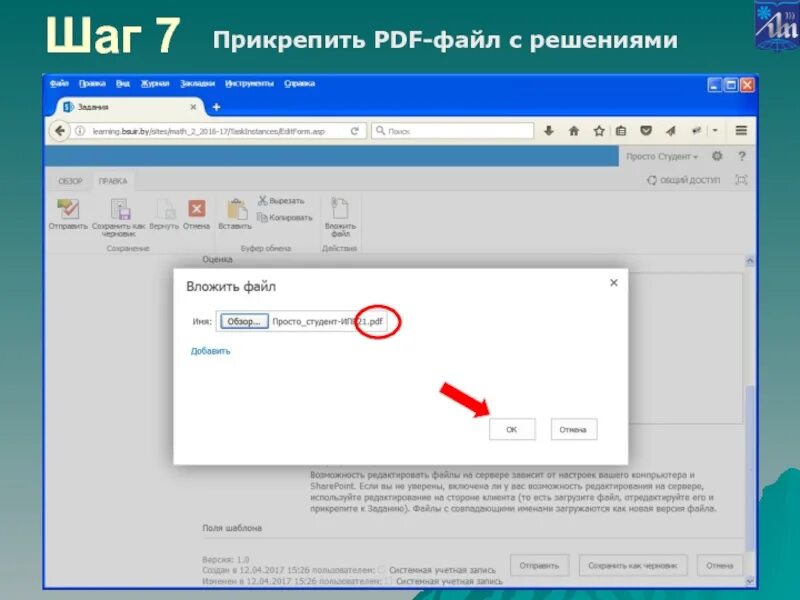Click the bottom Отмена button on the page
This screenshot has width=800, height=600.
(720, 565)
